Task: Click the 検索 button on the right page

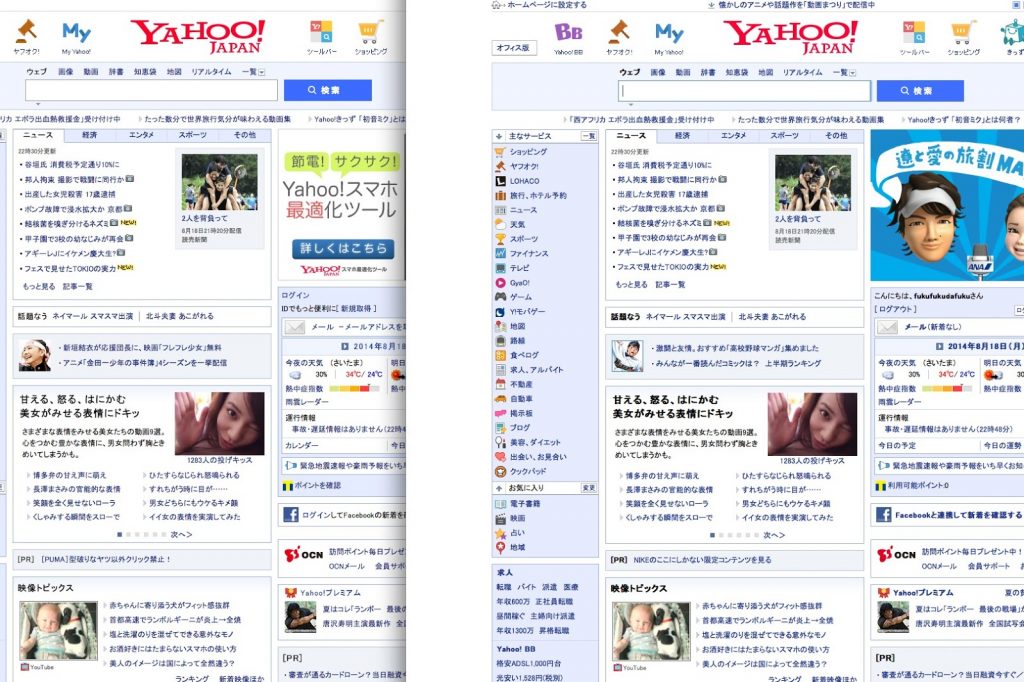Action: [920, 91]
